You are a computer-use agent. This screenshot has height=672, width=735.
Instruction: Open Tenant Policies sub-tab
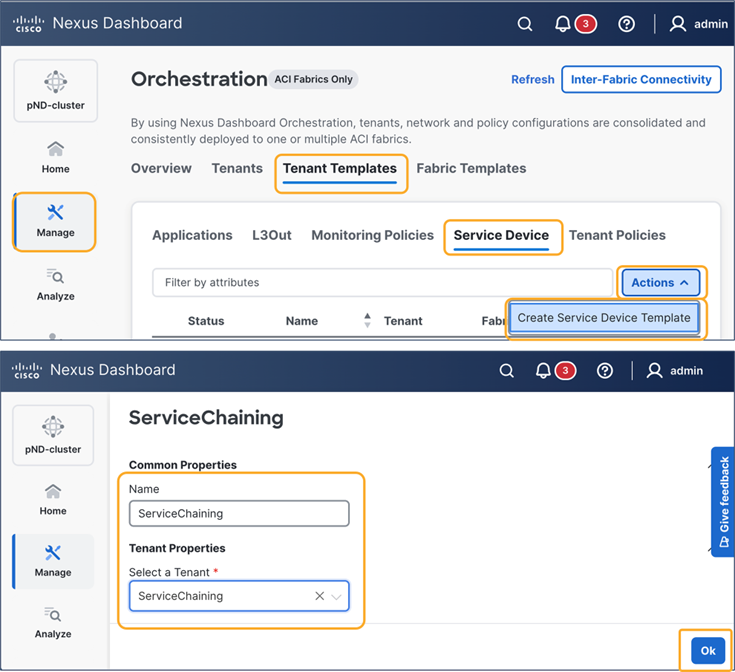[x=617, y=235]
